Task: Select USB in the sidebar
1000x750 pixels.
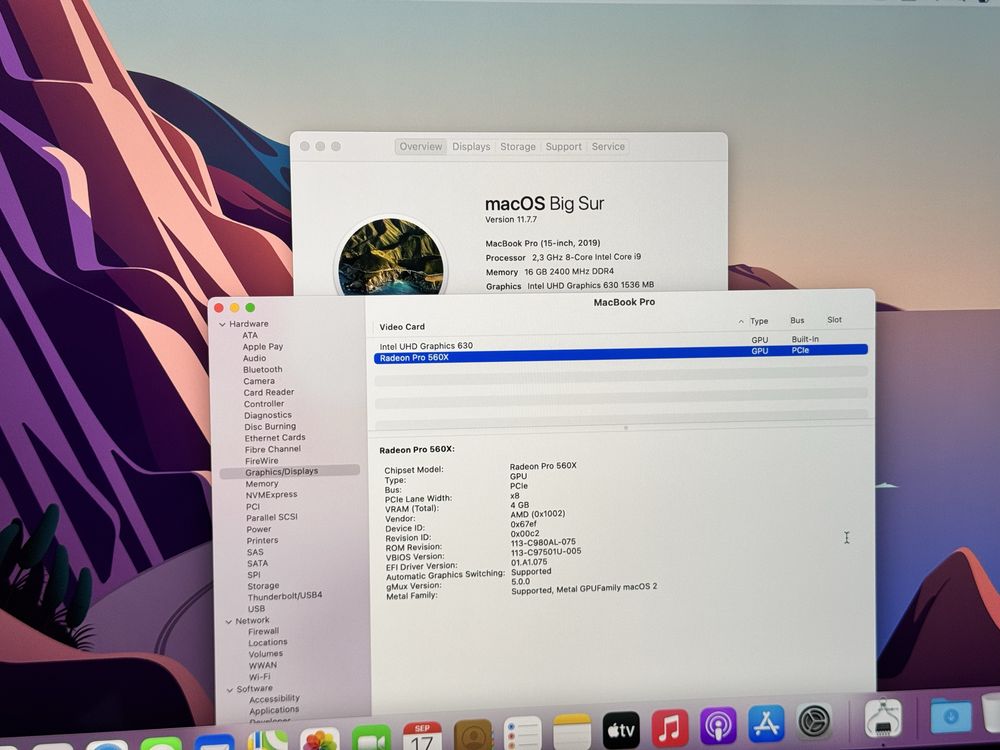Action: click(x=256, y=609)
